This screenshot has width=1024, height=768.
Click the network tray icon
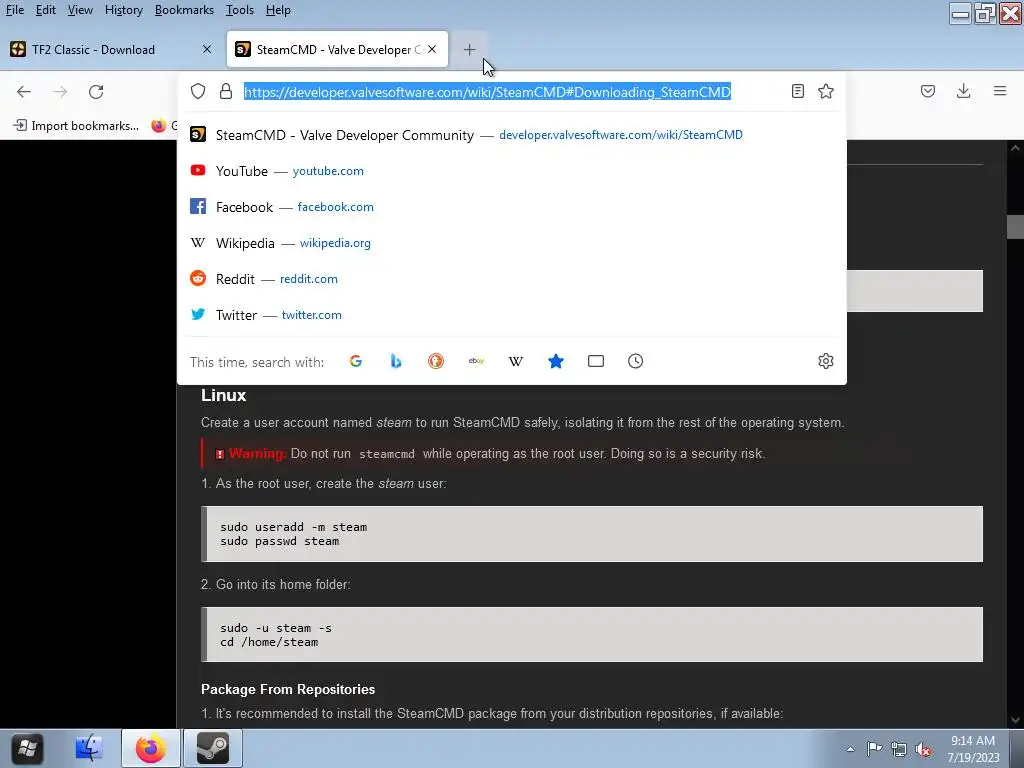(x=899, y=749)
